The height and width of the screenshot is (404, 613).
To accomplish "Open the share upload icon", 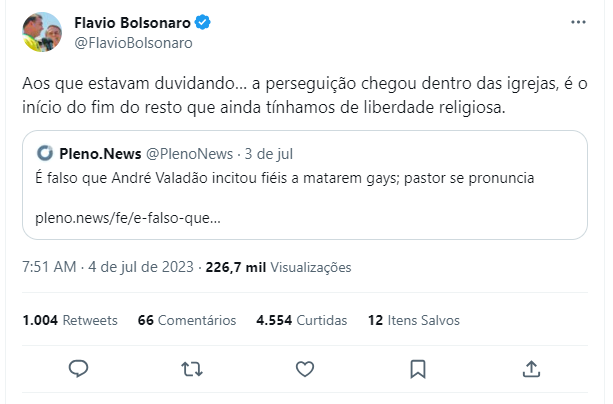I will [x=531, y=369].
